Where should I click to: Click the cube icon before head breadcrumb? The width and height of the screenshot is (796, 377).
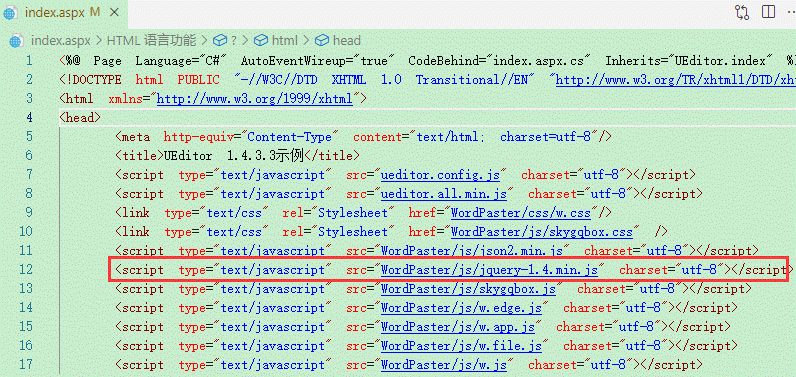[321, 40]
